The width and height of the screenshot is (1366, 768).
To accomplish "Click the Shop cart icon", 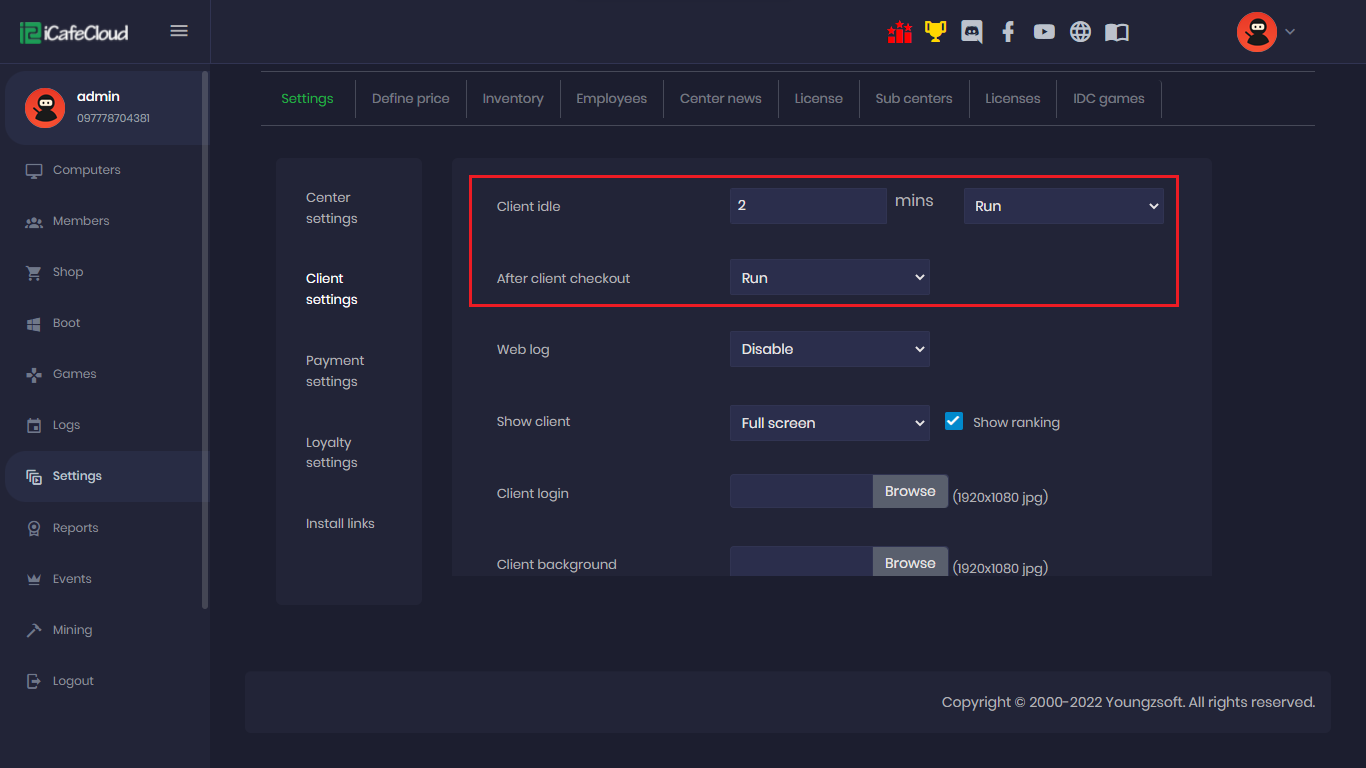I will coord(34,272).
